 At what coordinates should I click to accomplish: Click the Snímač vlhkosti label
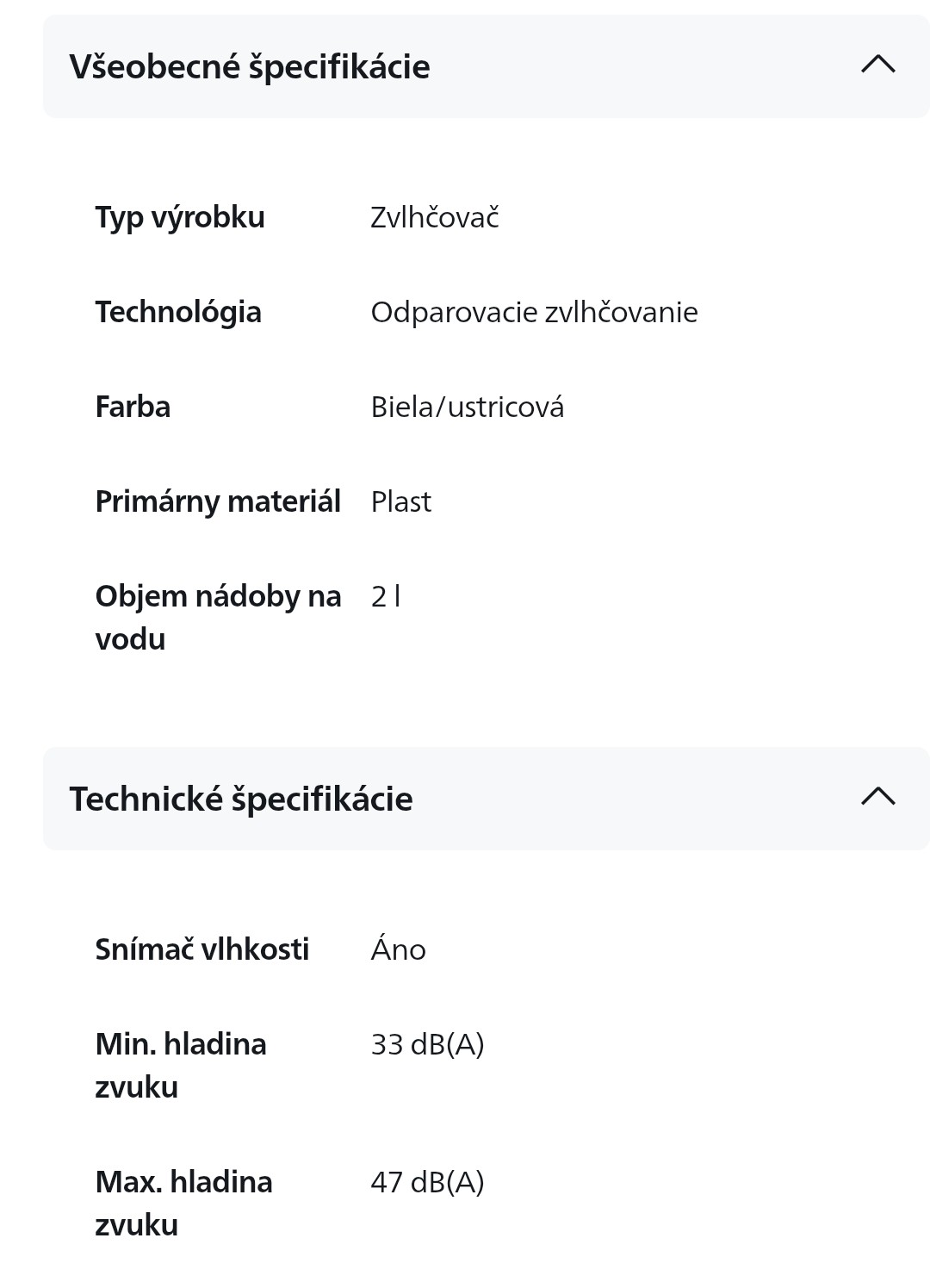[202, 949]
